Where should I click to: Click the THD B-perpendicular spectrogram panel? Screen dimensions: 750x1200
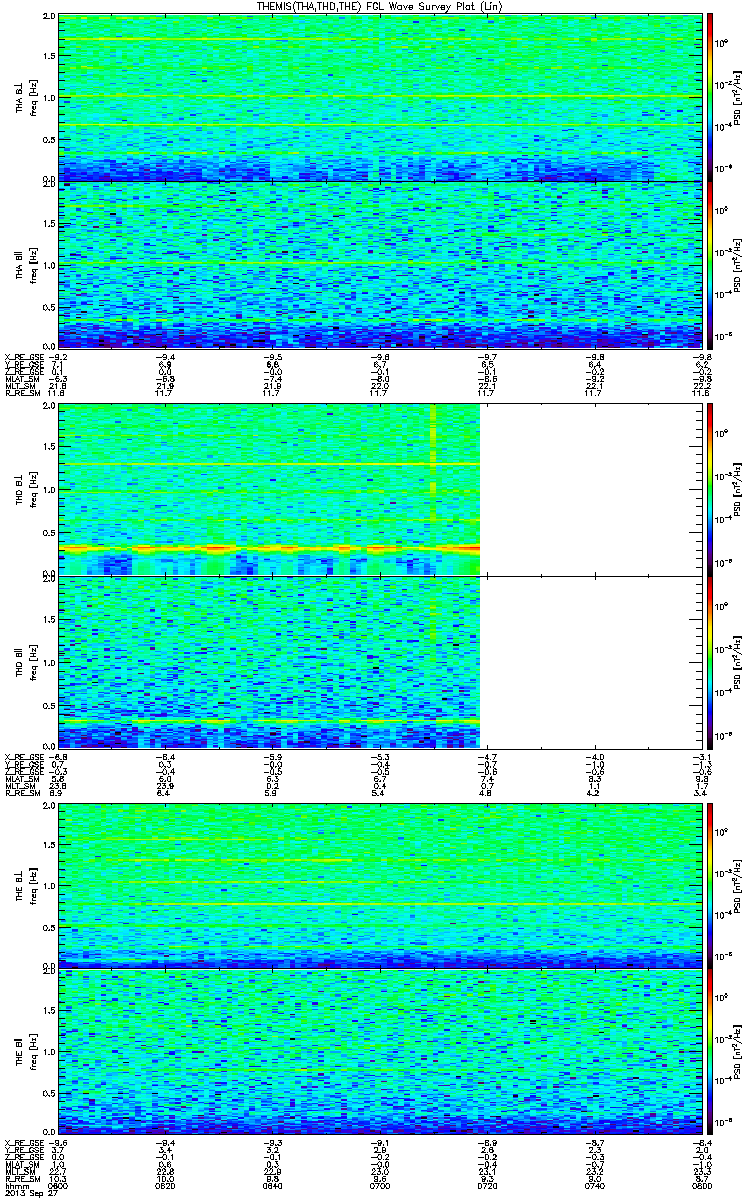pos(379,489)
